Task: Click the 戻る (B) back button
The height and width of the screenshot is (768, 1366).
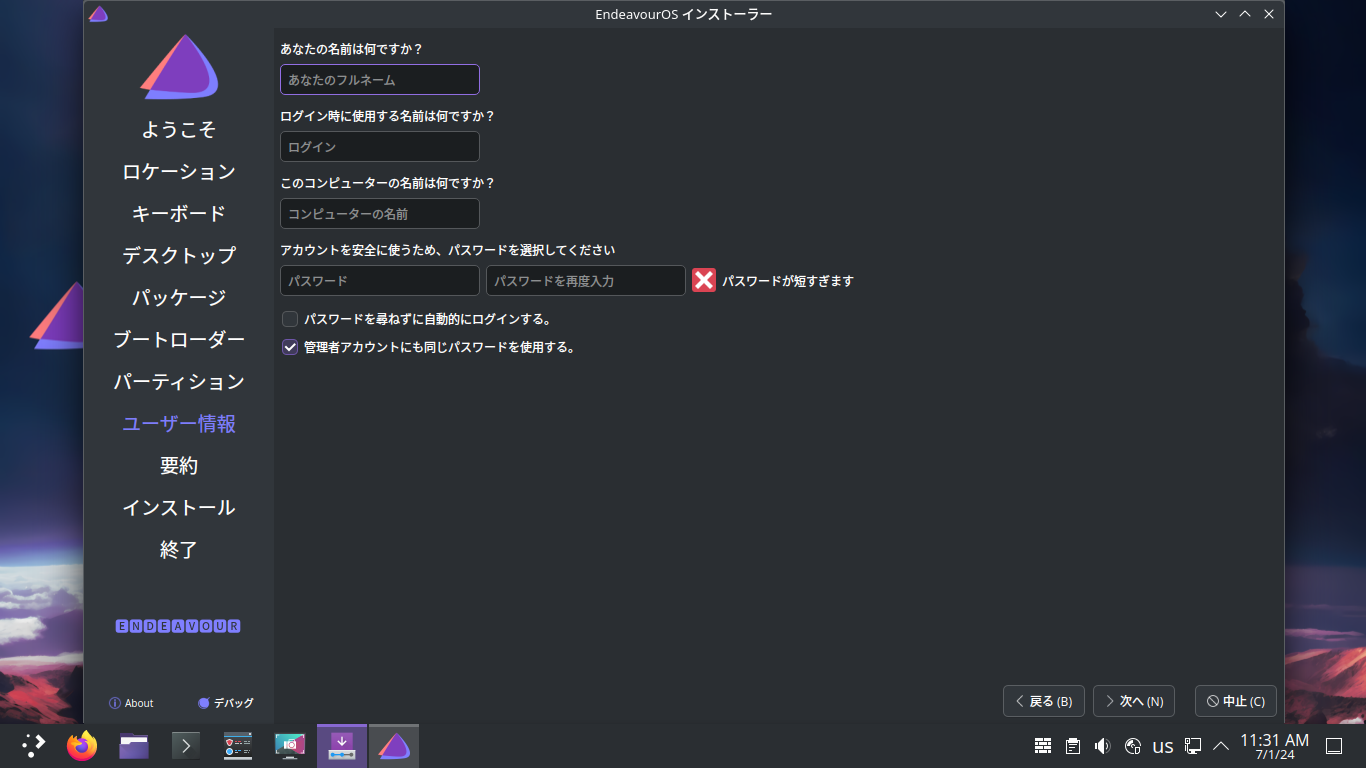Action: (1044, 701)
